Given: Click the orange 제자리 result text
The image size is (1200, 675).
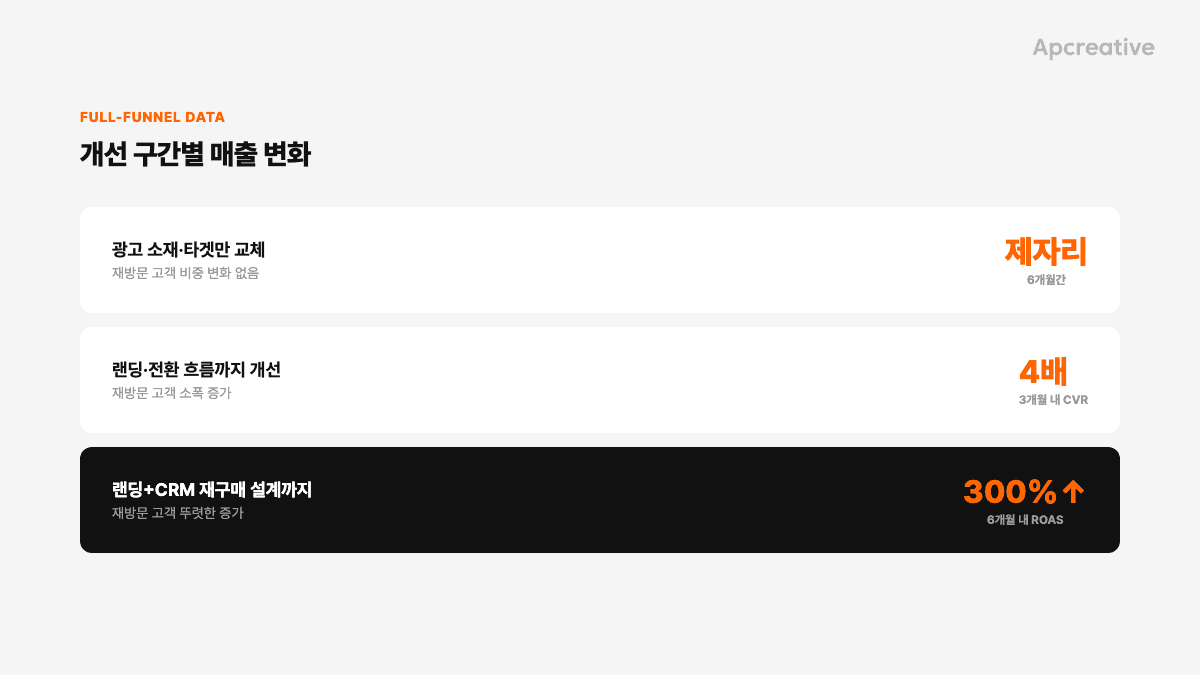Looking at the screenshot, I should (1045, 251).
